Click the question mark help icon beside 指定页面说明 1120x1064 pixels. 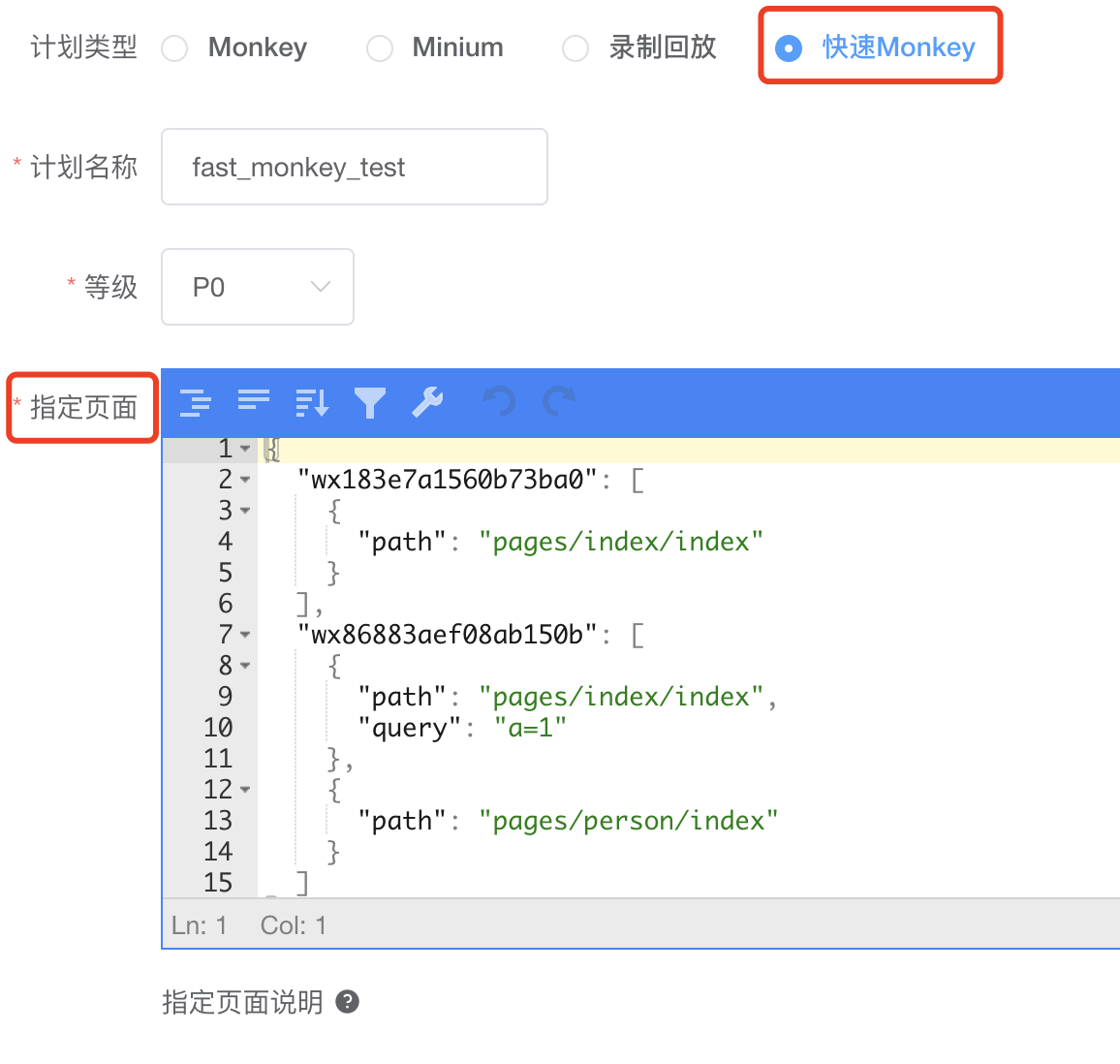coord(347,1002)
